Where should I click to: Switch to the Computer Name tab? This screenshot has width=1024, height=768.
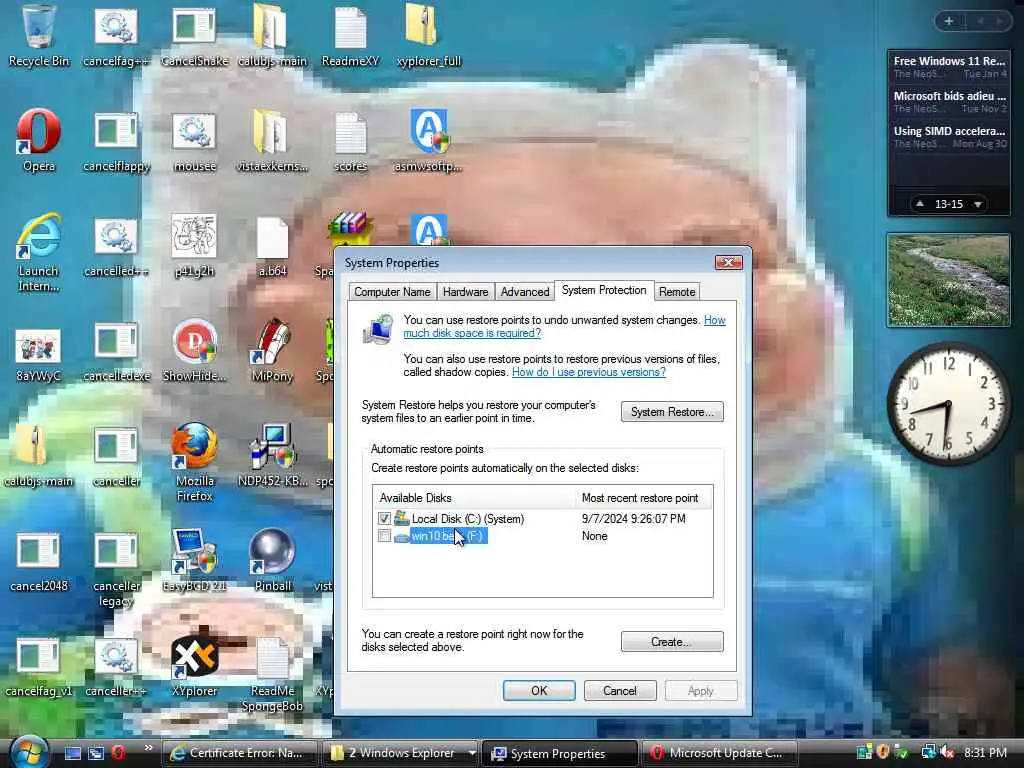pyautogui.click(x=392, y=292)
